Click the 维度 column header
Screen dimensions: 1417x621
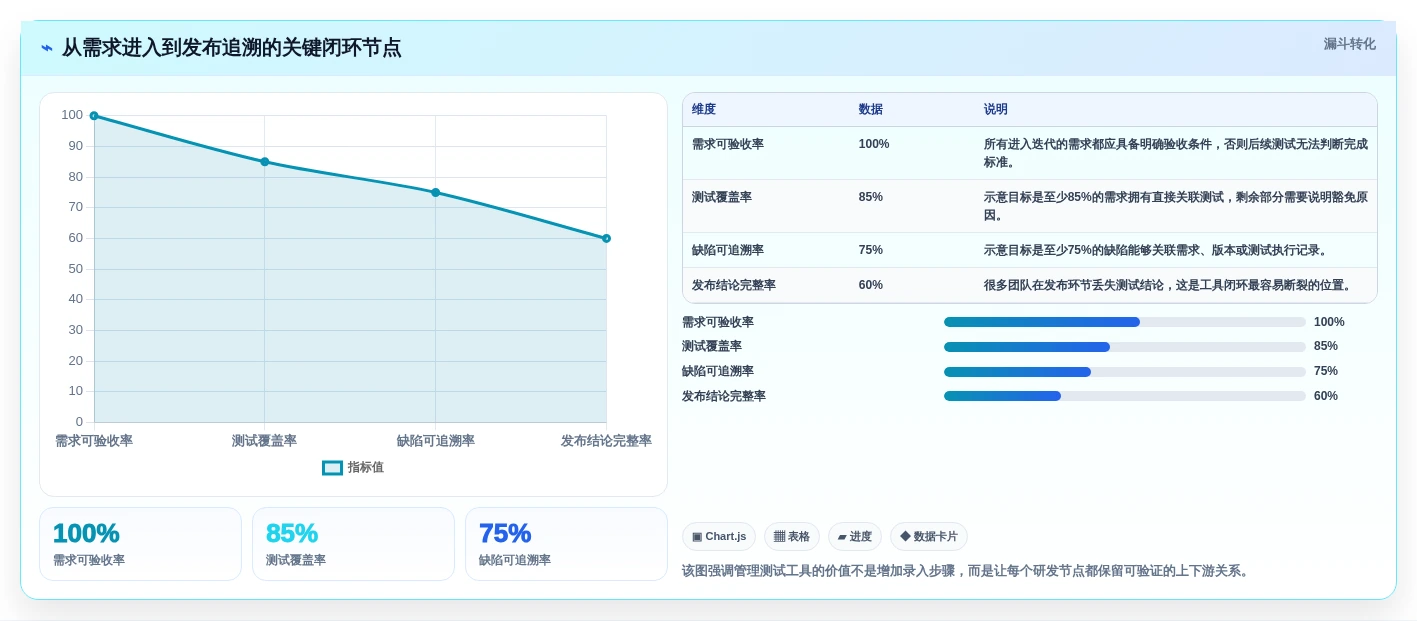704,110
